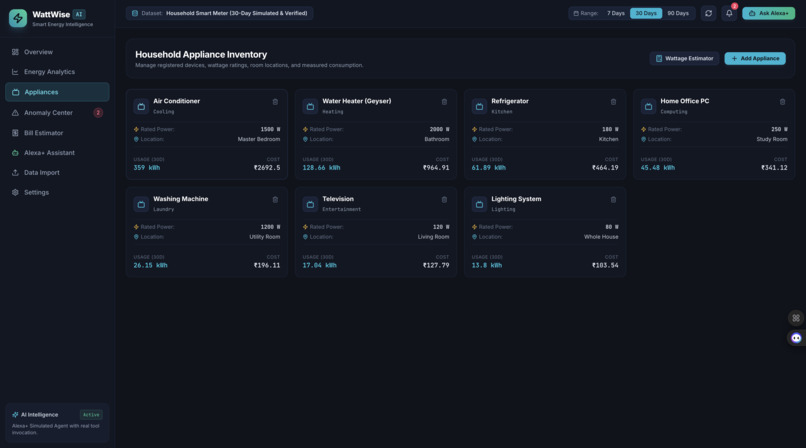Click the ₹341.12 cost value
The height and width of the screenshot is (448, 806).
coord(774,167)
